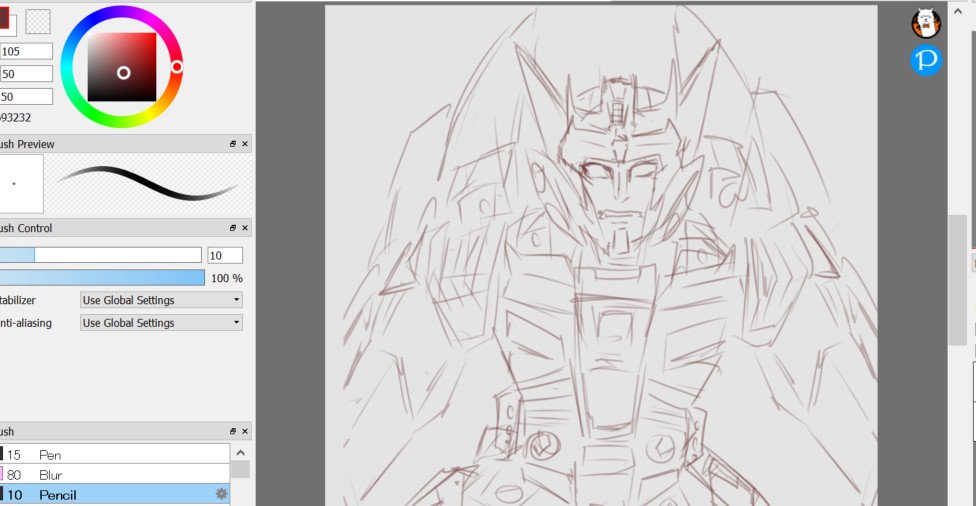Click the canvas vertical scrollbar thumb
This screenshot has width=976, height=506.
point(957,279)
